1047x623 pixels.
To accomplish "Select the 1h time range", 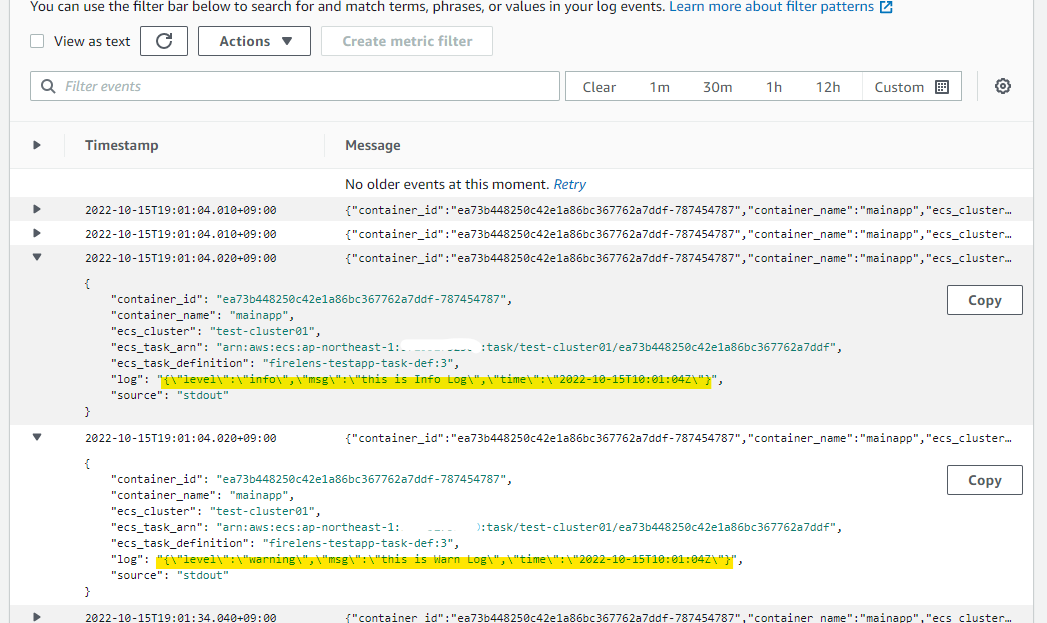I will [774, 87].
